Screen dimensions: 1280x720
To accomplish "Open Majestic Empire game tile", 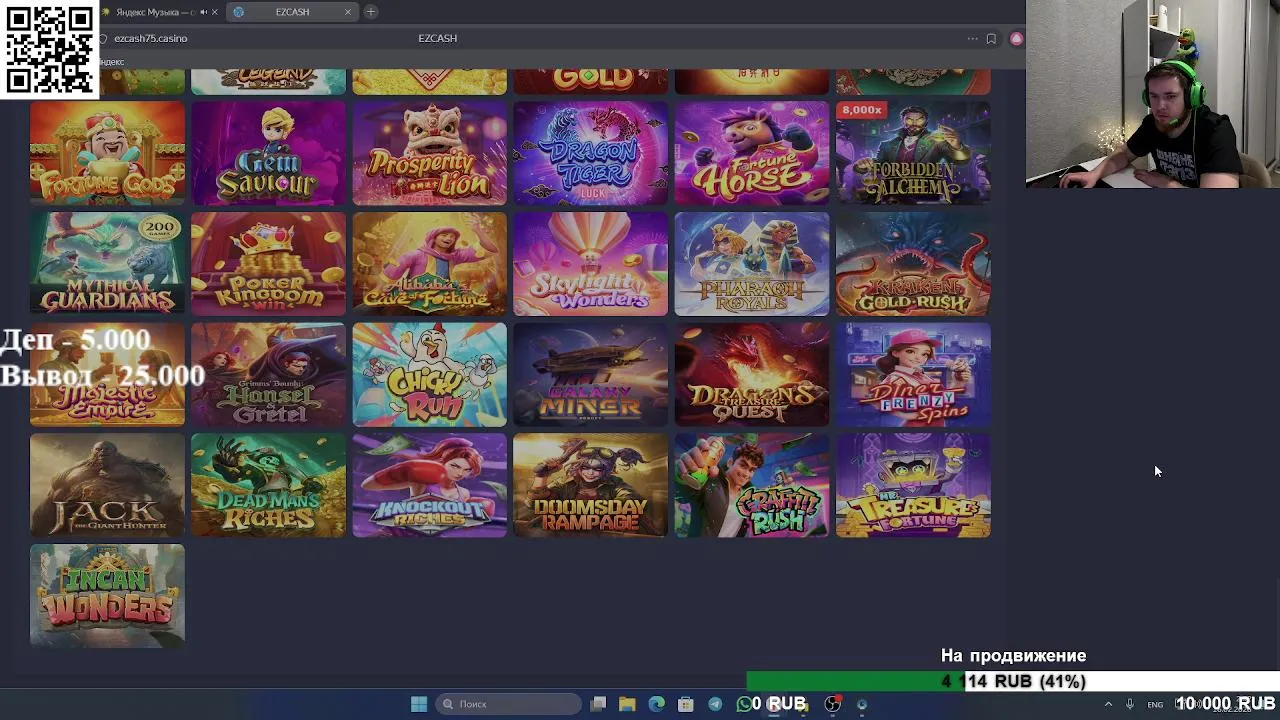I will (107, 375).
